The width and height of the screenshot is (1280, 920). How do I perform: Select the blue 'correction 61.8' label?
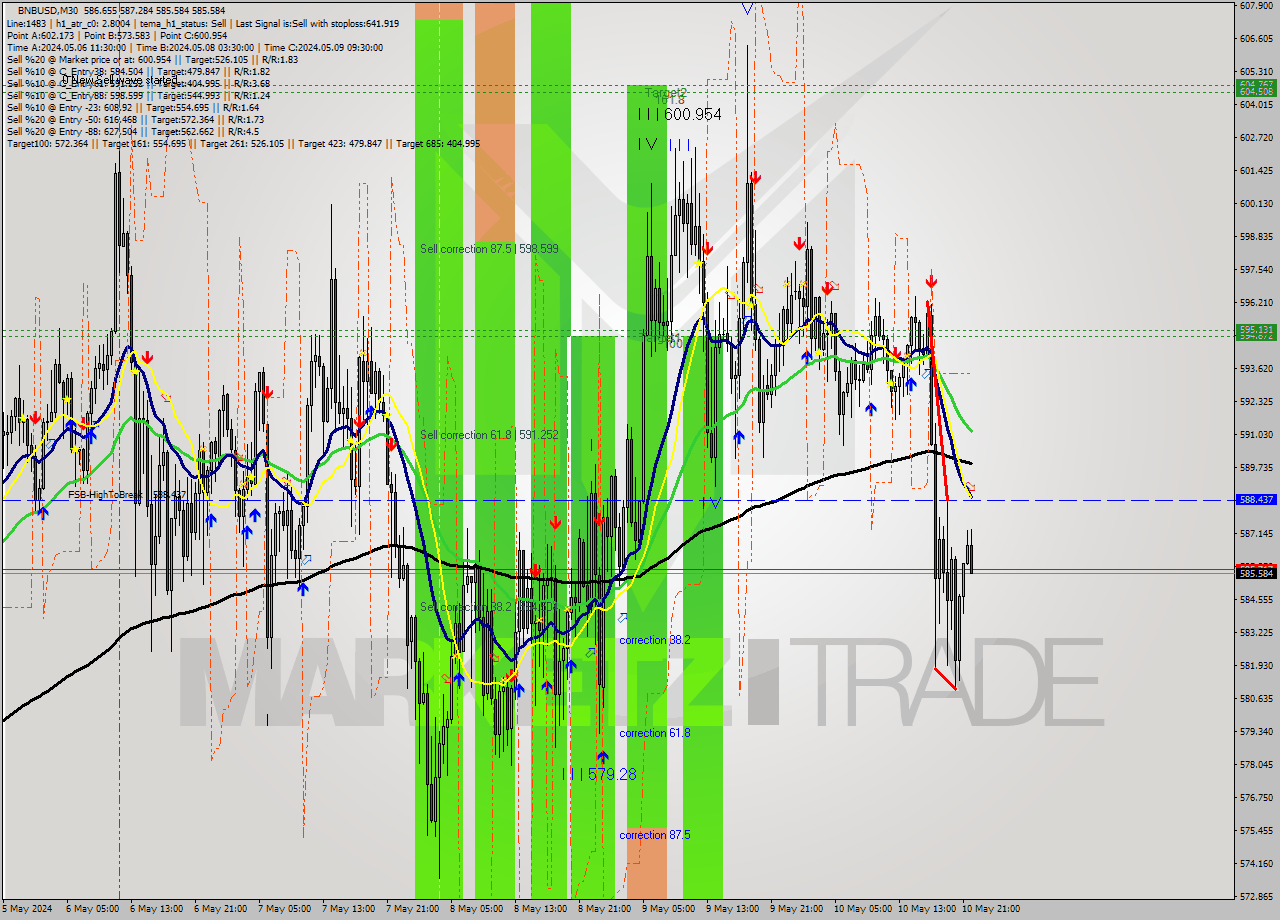click(x=654, y=733)
